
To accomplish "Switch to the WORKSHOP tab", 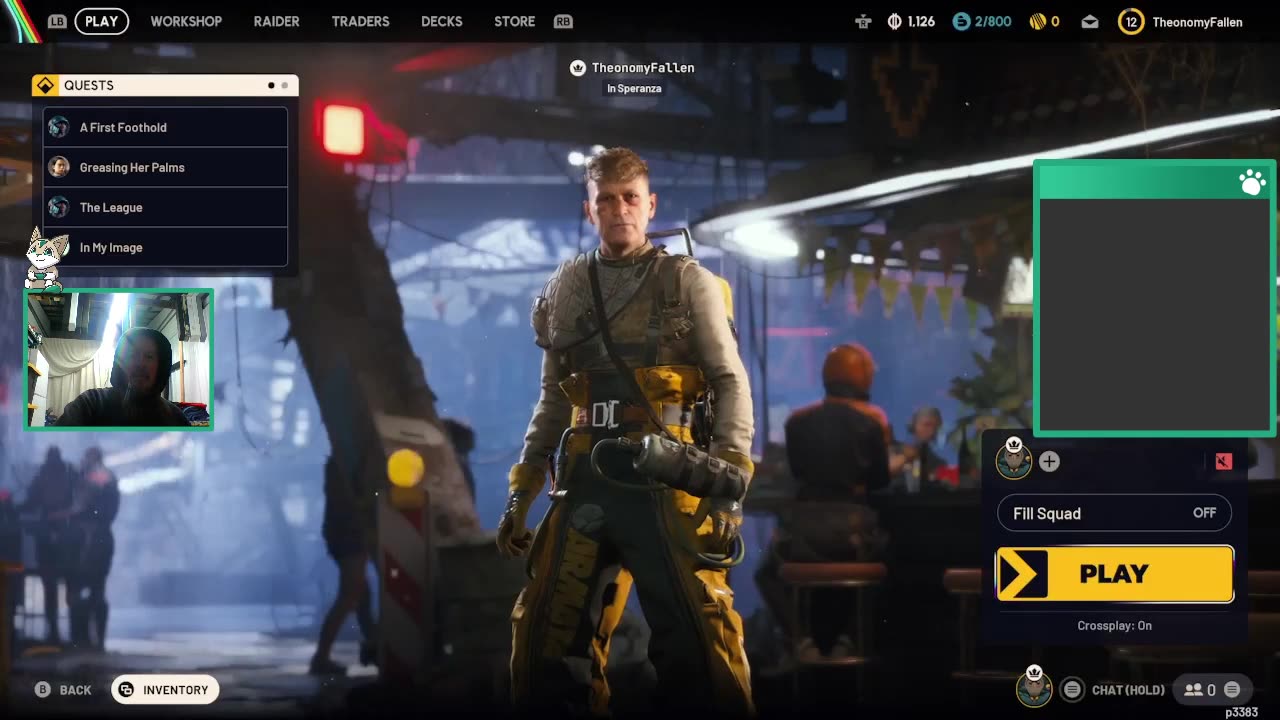I will pyautogui.click(x=186, y=21).
